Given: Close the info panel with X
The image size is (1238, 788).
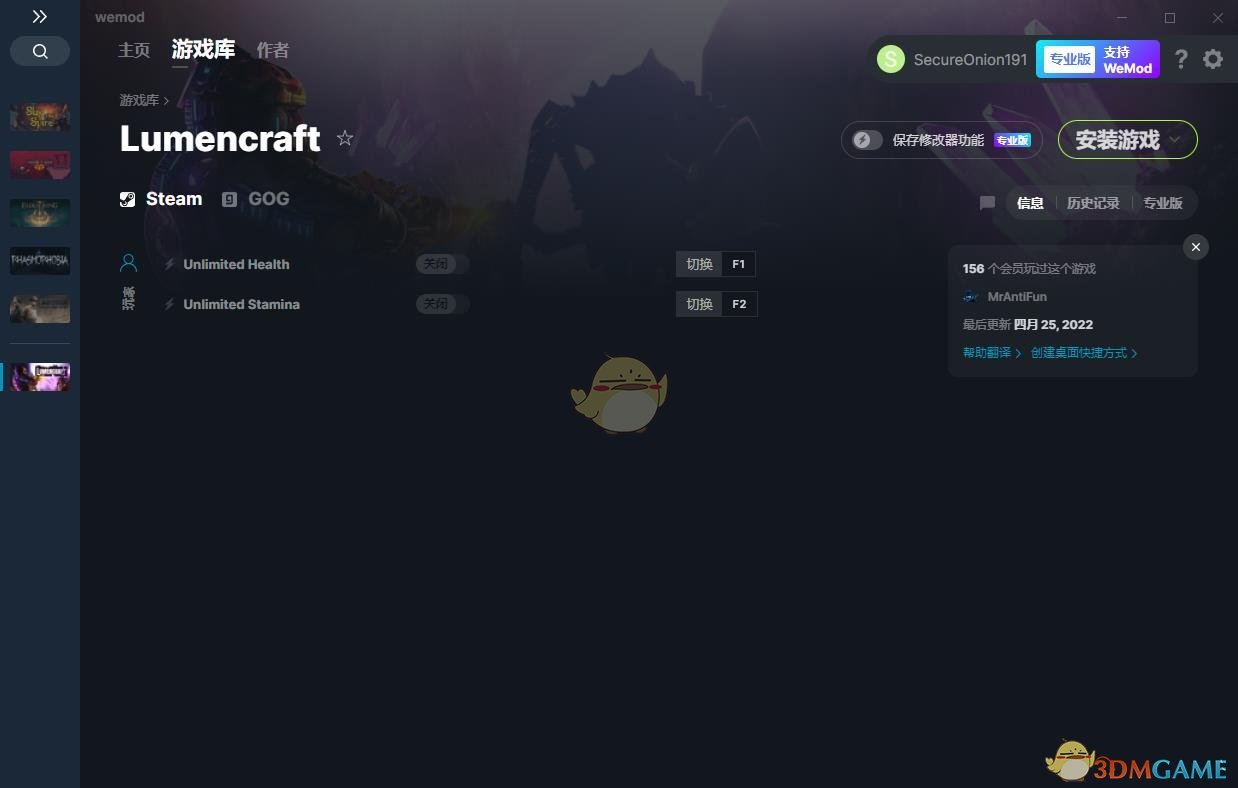Looking at the screenshot, I should (x=1196, y=247).
